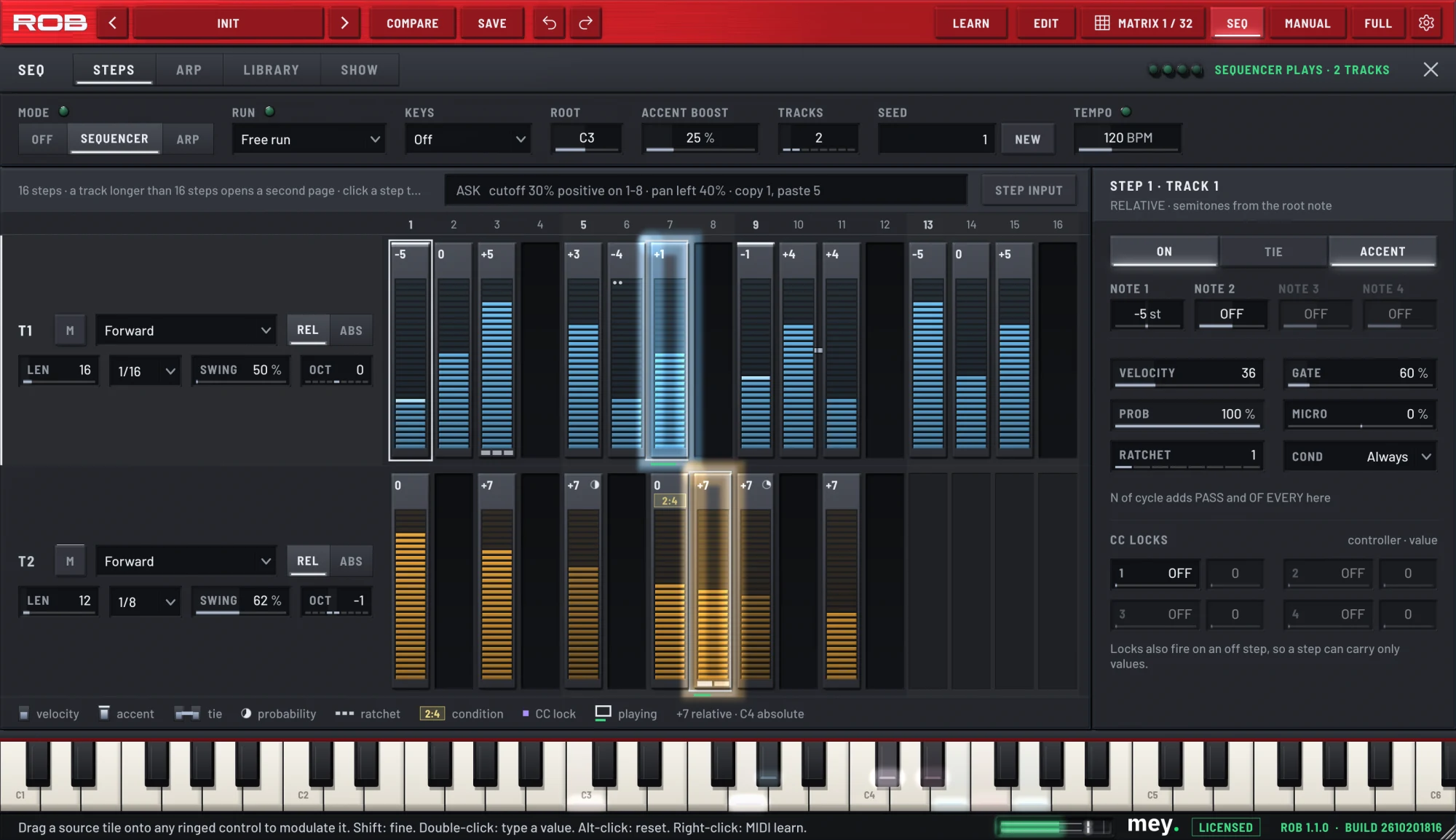Toggle the step ON button

pos(1164,251)
